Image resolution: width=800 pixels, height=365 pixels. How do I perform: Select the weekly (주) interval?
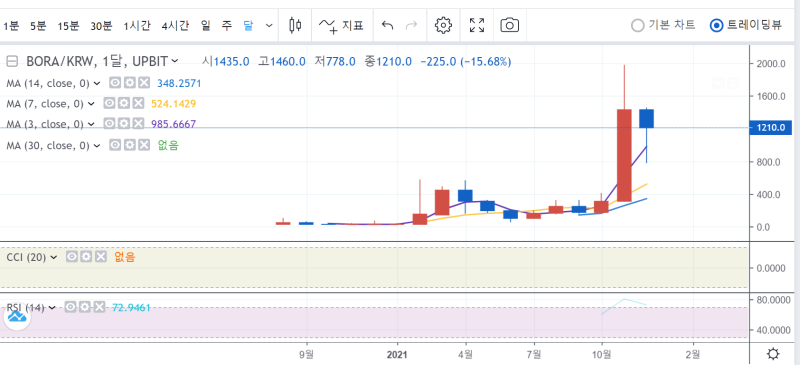point(227,26)
